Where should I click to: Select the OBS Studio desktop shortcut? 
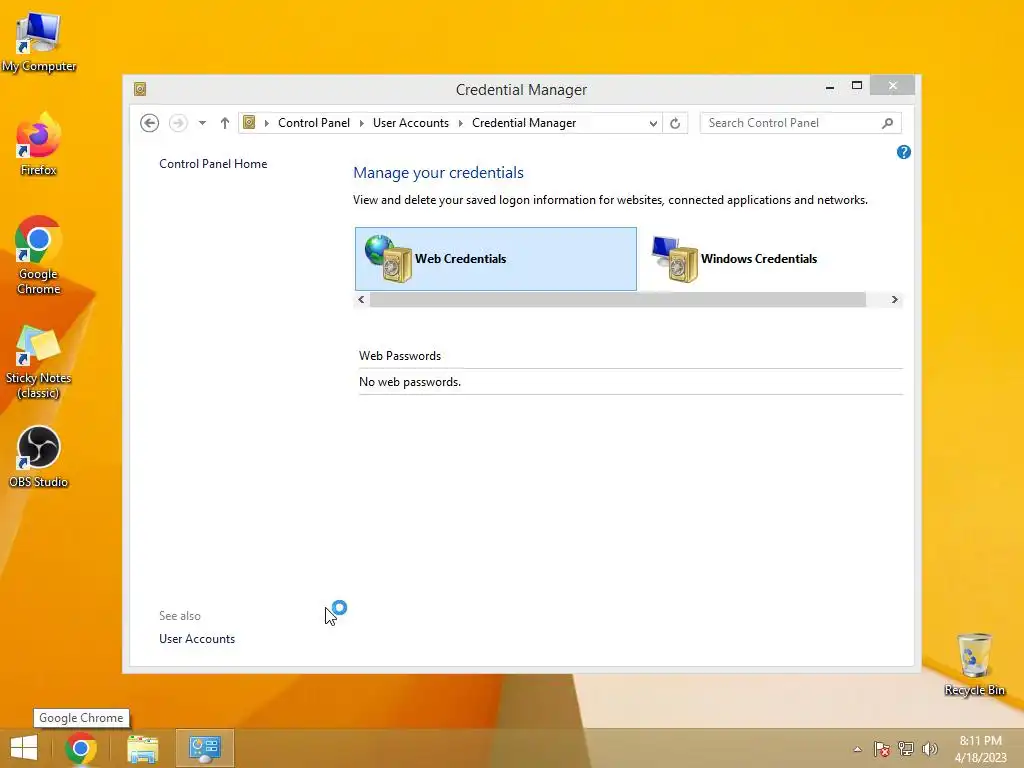click(x=39, y=456)
